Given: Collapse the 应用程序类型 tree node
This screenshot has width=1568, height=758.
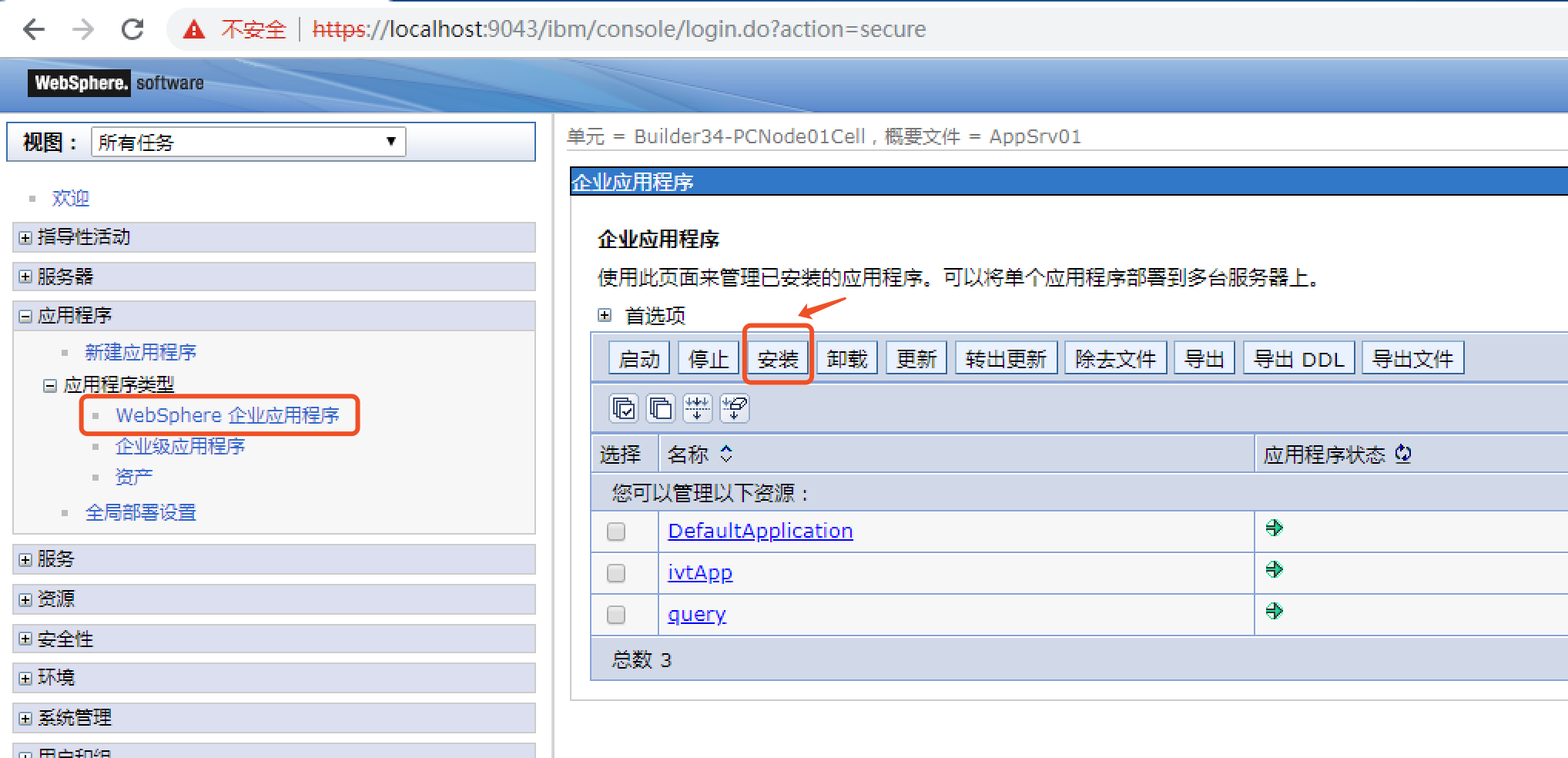Looking at the screenshot, I should [x=50, y=385].
